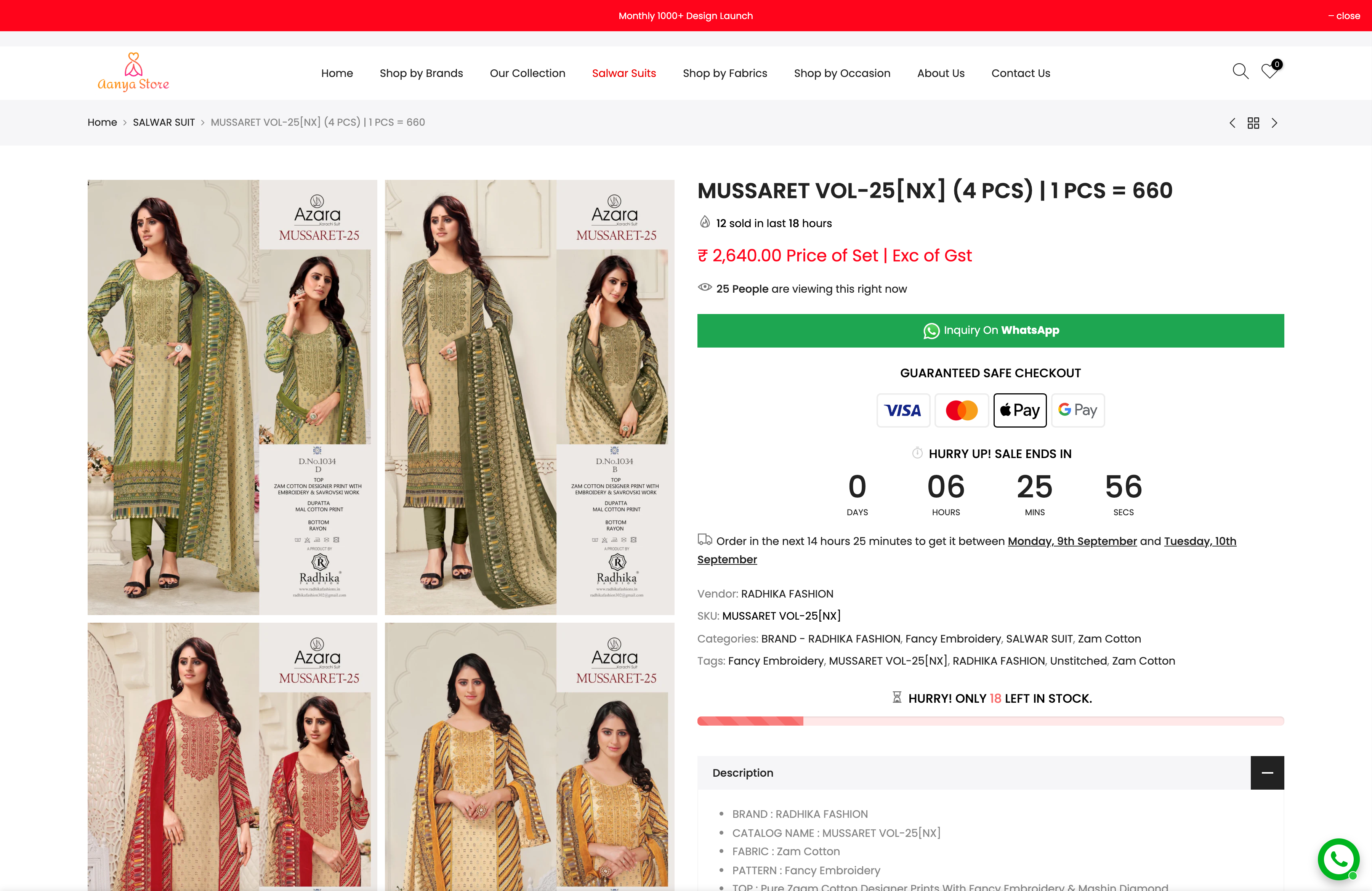Open the search icon
The width and height of the screenshot is (1372, 891).
1241,72
